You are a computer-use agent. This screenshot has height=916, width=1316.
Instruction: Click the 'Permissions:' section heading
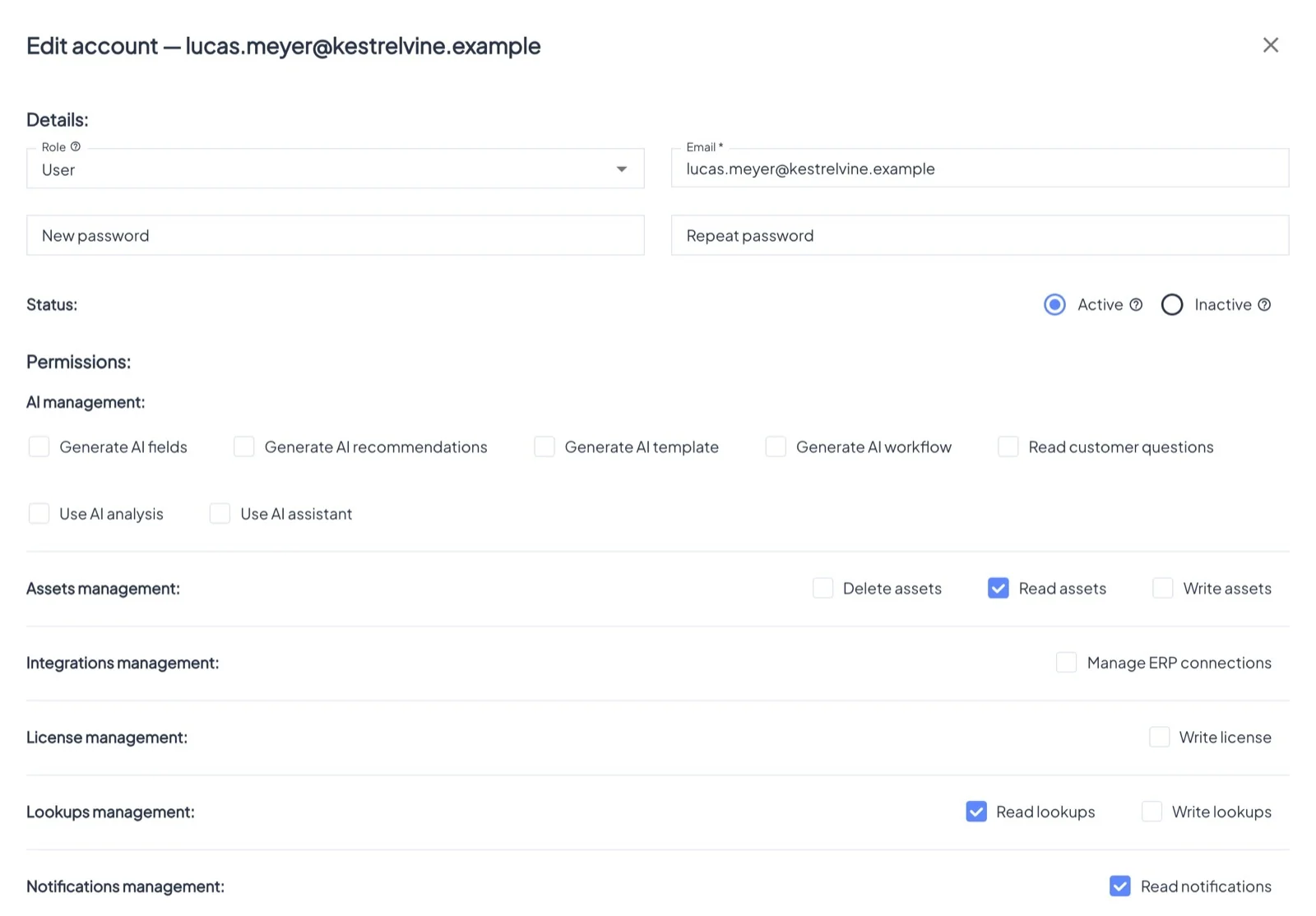pos(78,362)
